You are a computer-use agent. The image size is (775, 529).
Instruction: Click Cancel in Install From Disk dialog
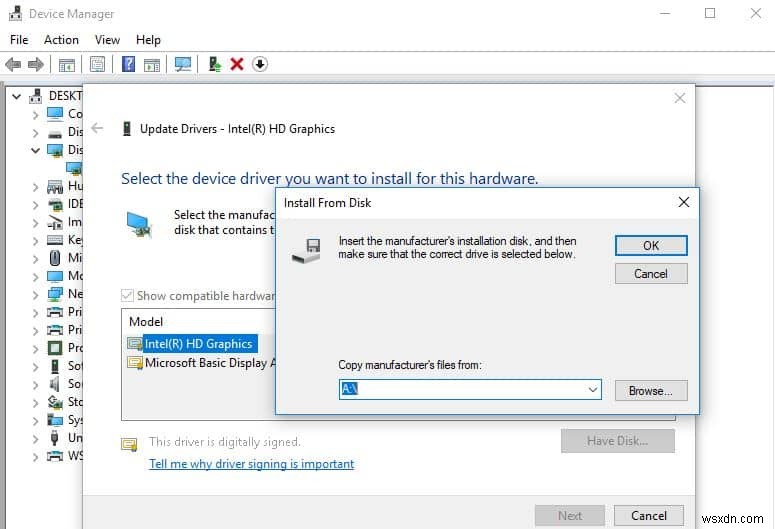click(651, 273)
